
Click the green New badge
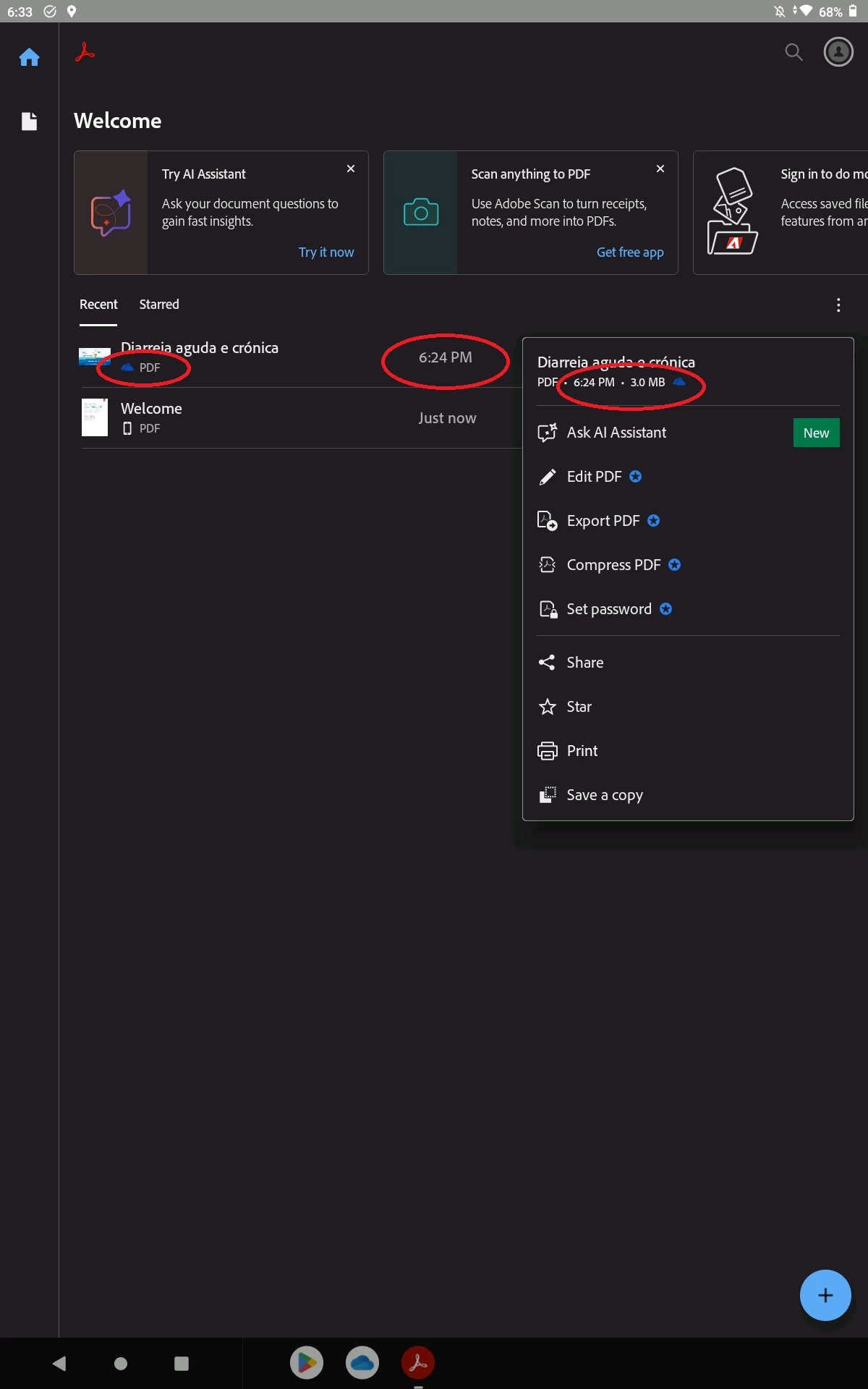coord(816,433)
